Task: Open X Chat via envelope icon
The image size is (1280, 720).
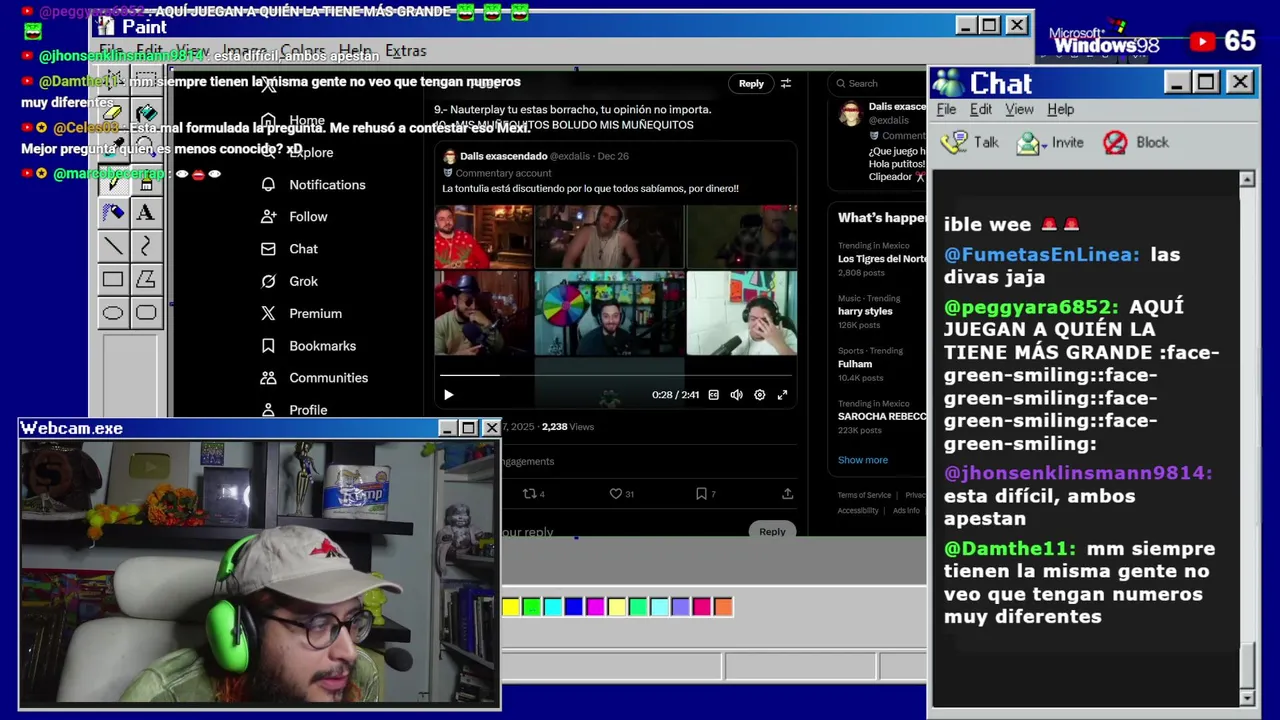Action: point(268,249)
